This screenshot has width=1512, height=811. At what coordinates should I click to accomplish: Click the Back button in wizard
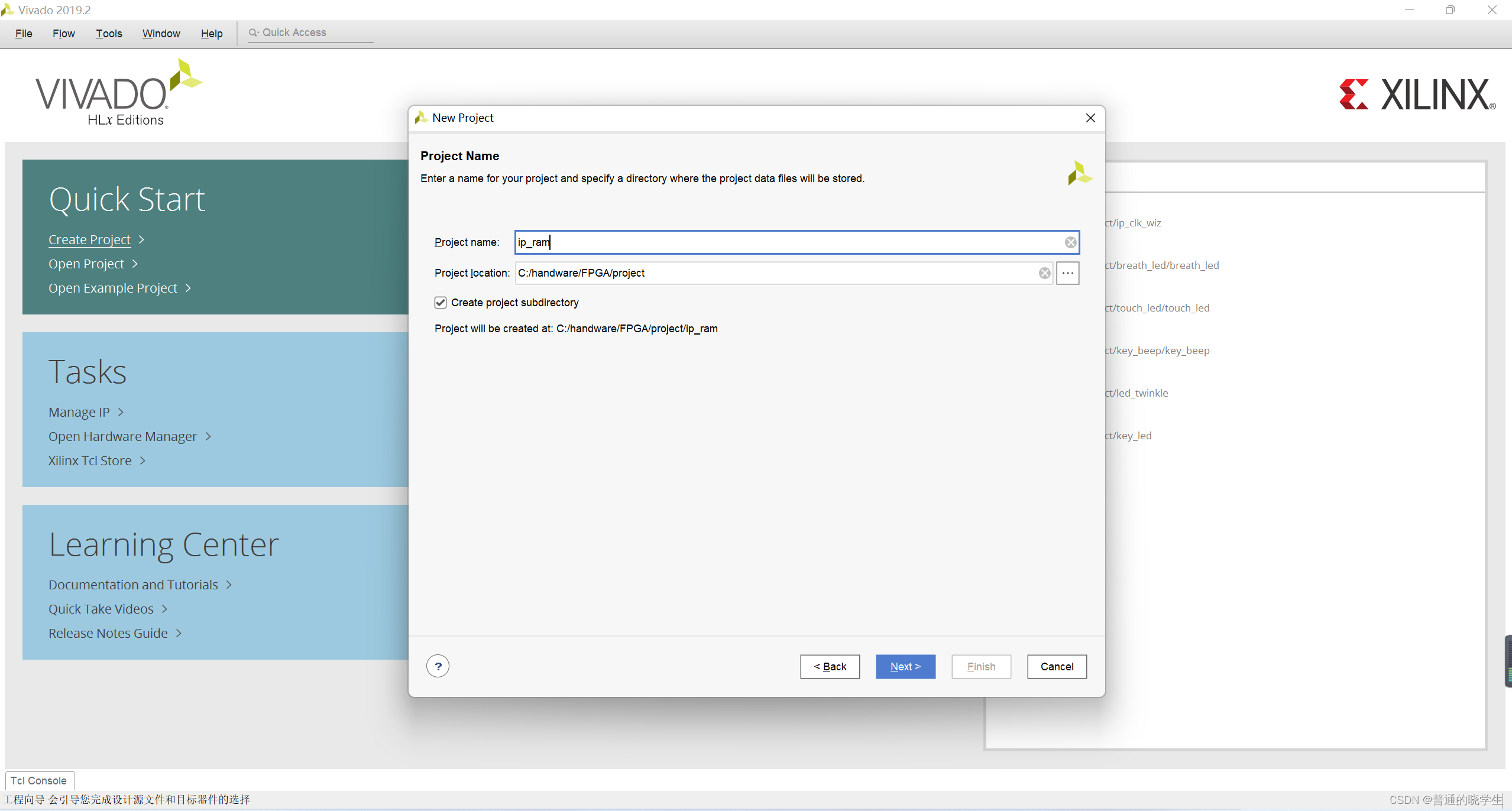coord(830,666)
